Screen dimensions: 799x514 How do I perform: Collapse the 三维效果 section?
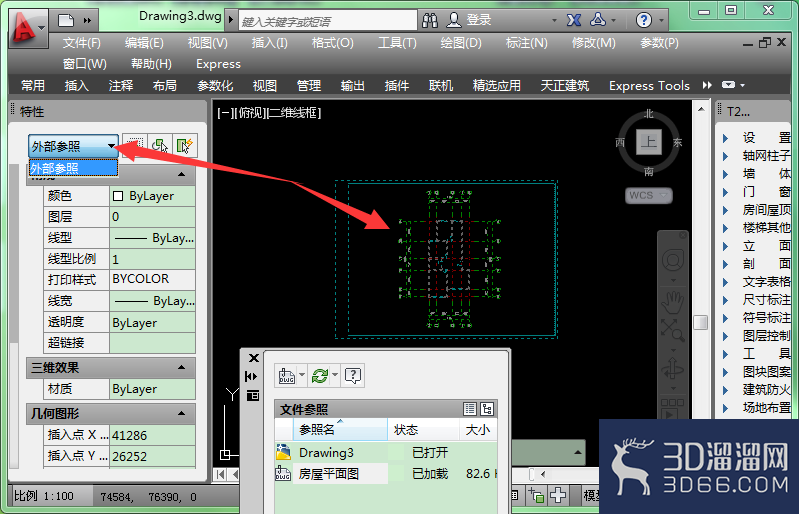181,367
